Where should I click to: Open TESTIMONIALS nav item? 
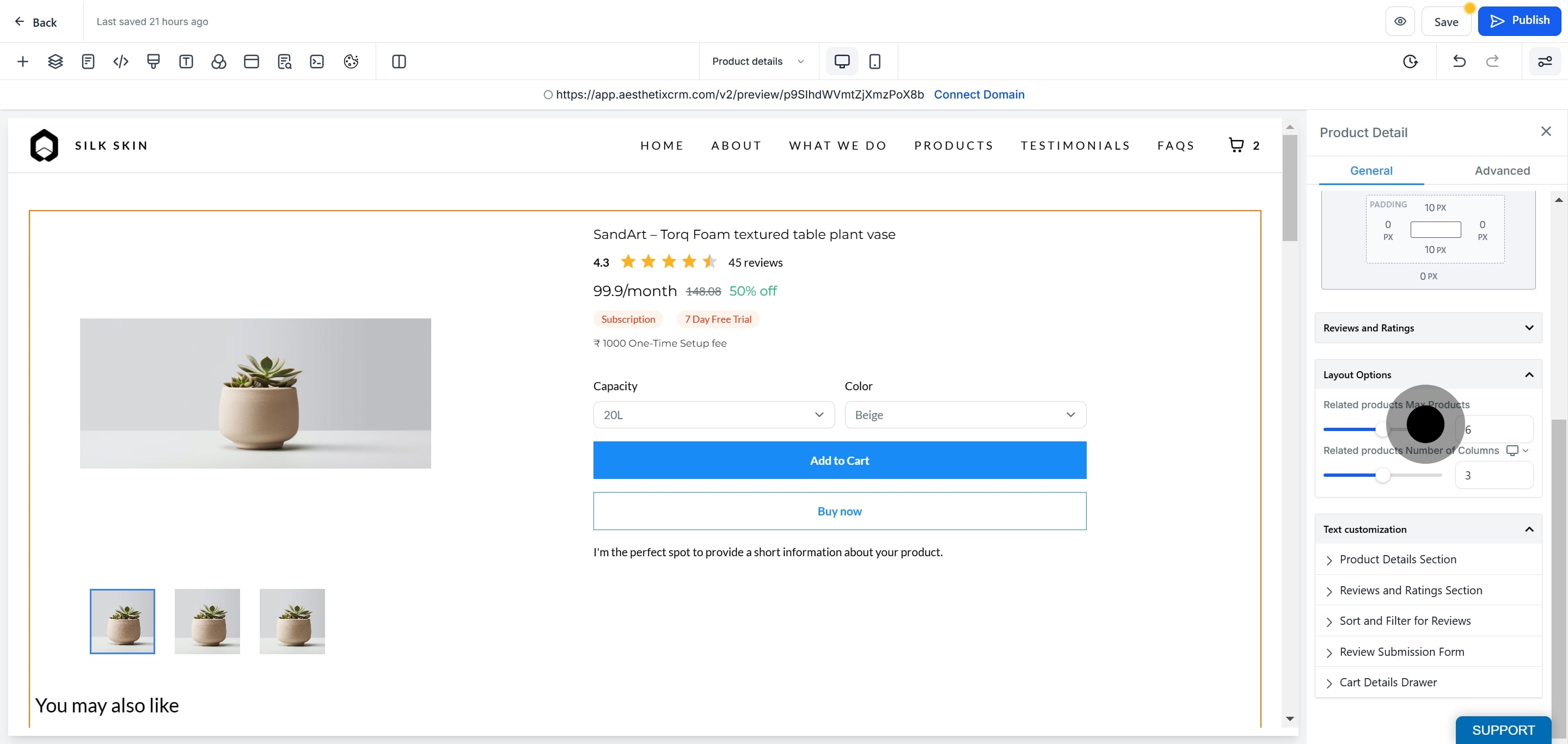click(1075, 145)
